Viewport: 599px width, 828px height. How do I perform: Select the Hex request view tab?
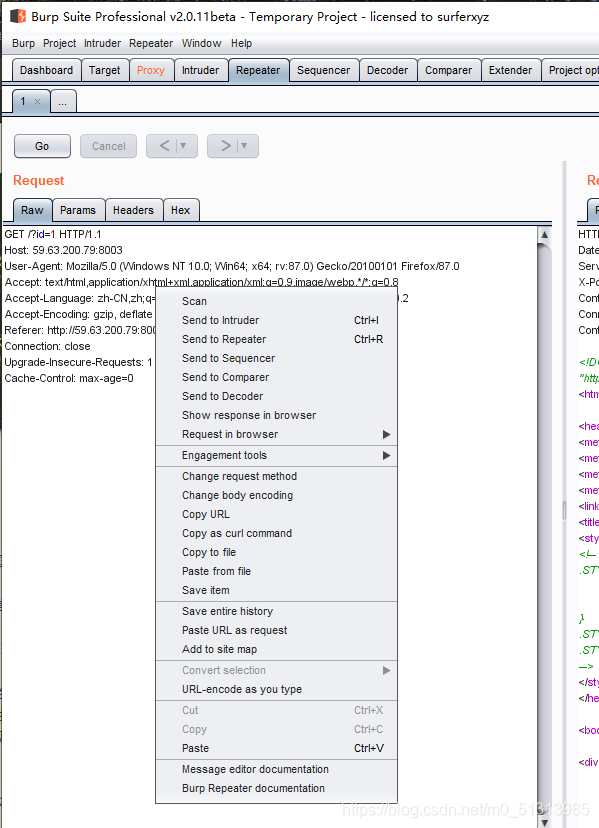tap(181, 210)
